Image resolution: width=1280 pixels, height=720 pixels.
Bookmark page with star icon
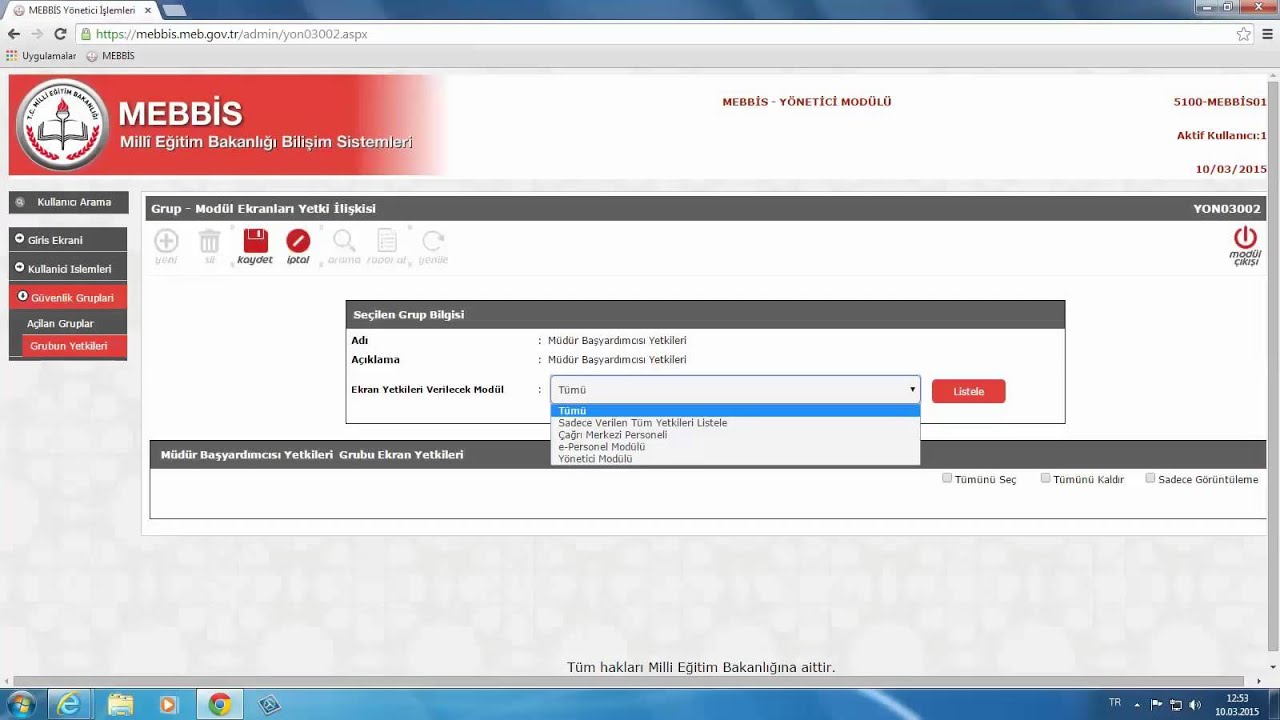point(1243,34)
